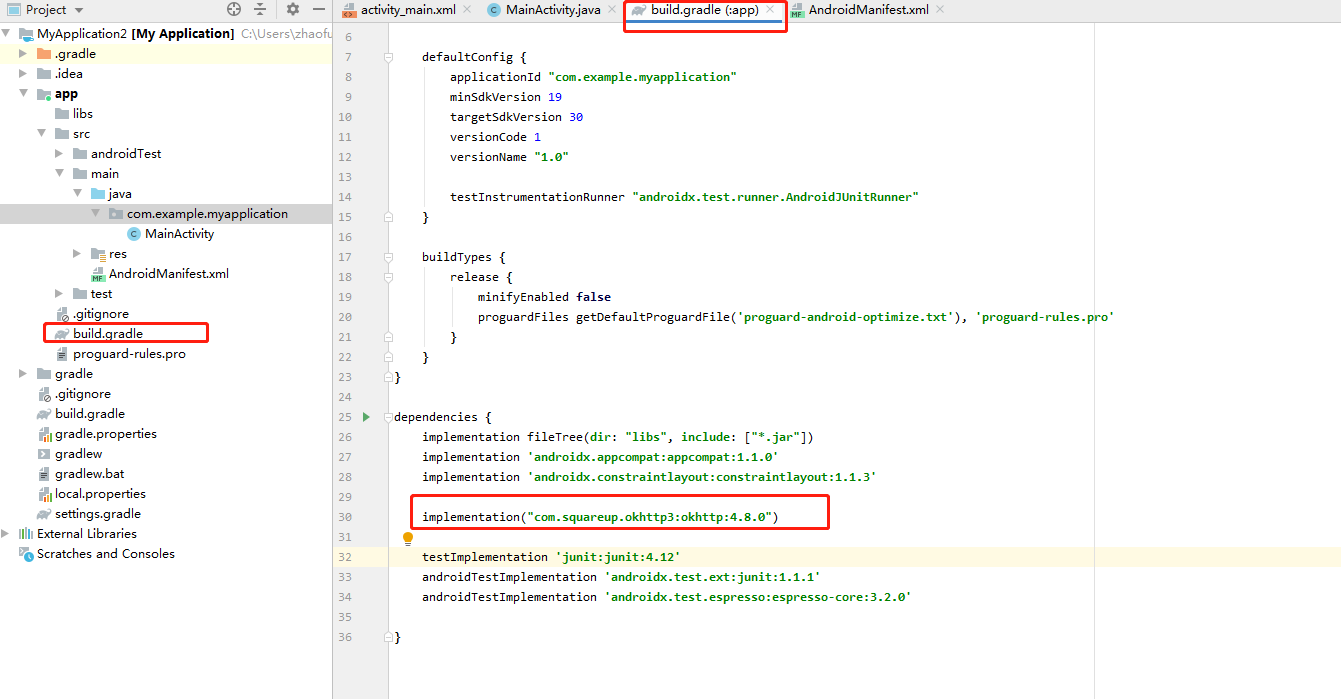Expand the top-level gradle folder arrow

click(24, 374)
